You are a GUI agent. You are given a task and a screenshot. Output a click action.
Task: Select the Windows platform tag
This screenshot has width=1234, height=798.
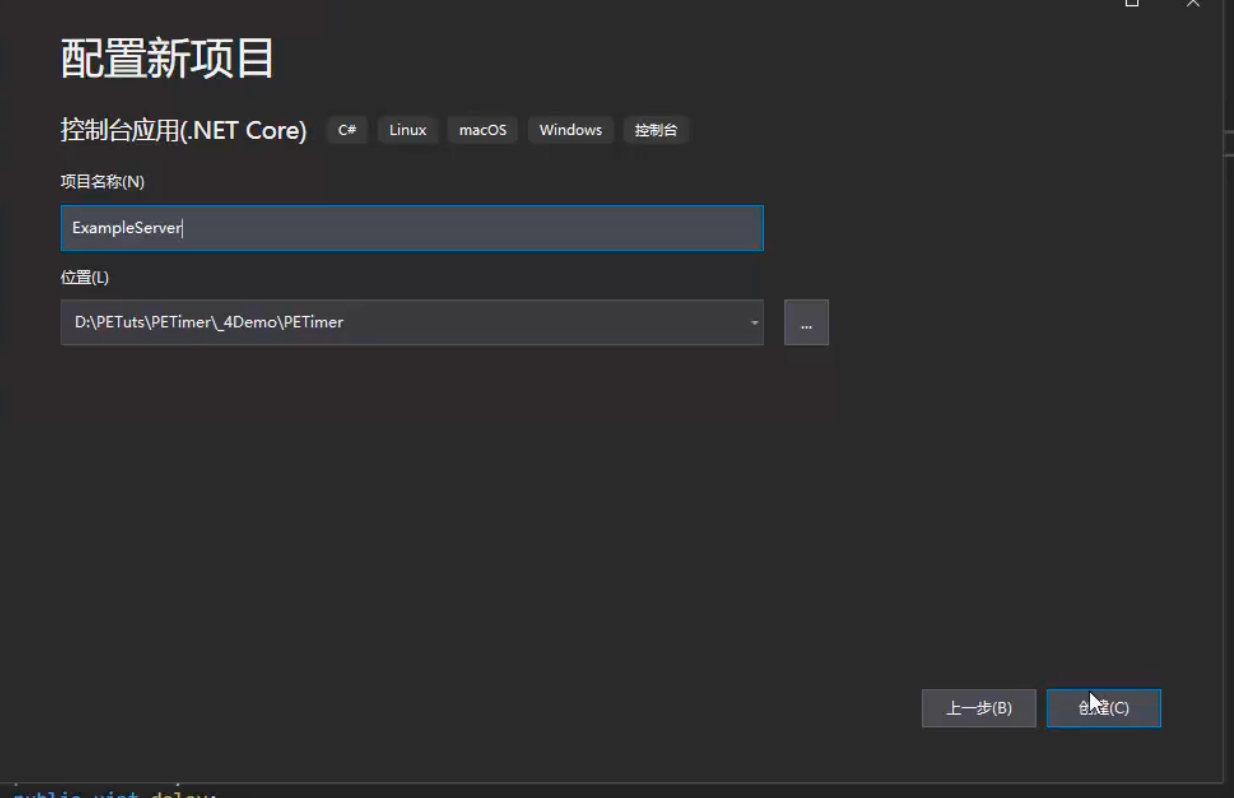click(571, 130)
